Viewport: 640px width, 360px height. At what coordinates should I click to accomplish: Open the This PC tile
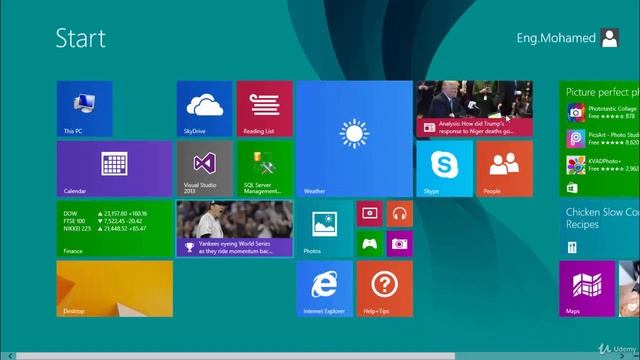(x=84, y=109)
